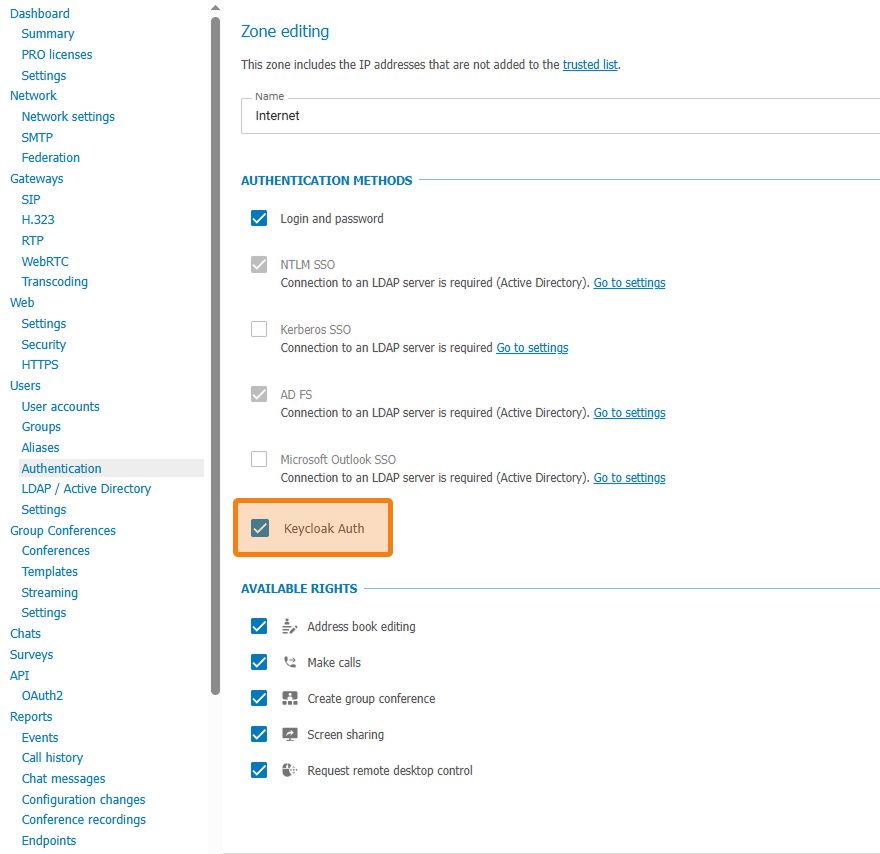Open the trusted list link
This screenshot has height=854, width=880.
click(590, 65)
